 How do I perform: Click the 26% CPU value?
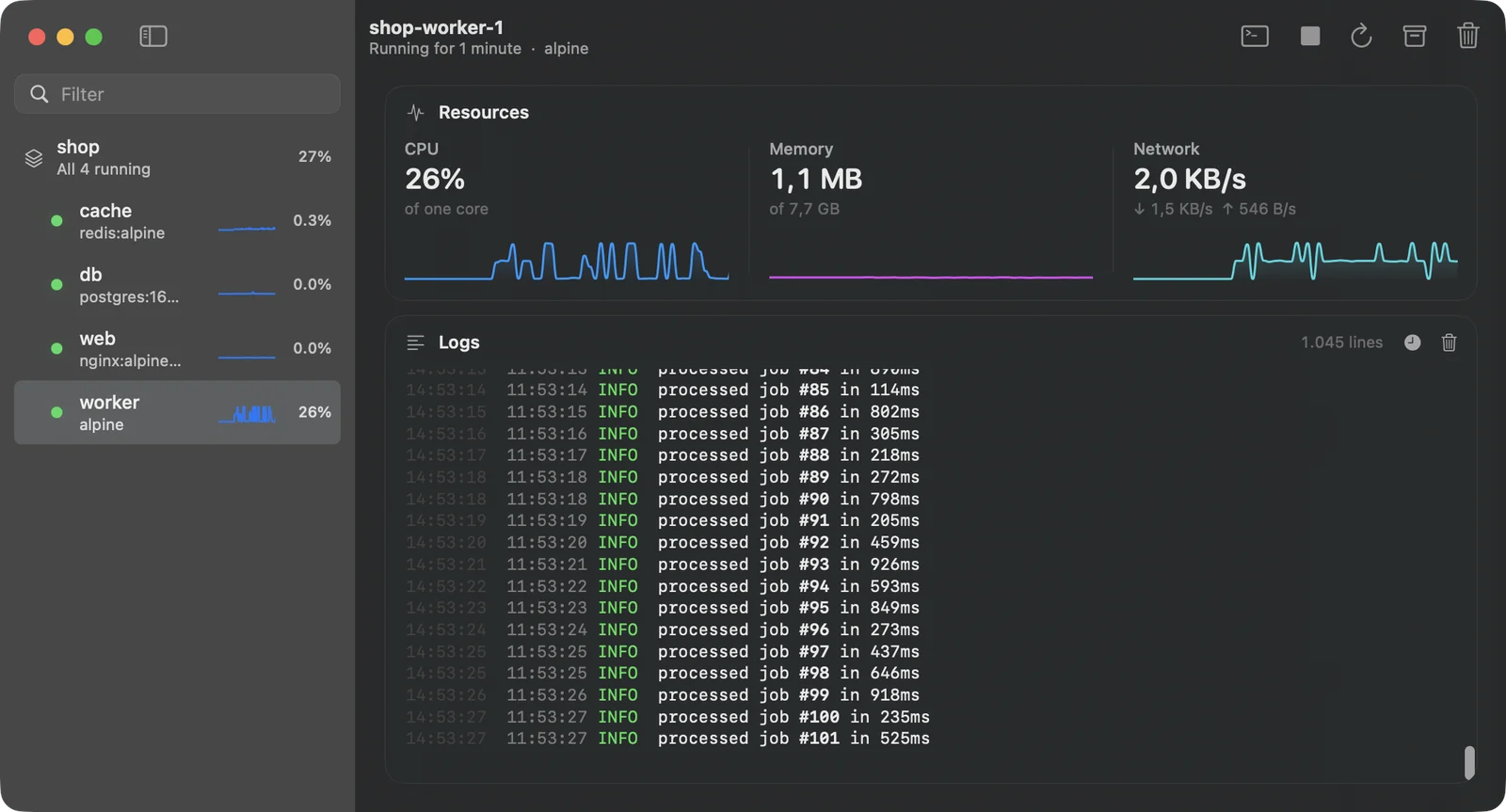(435, 179)
